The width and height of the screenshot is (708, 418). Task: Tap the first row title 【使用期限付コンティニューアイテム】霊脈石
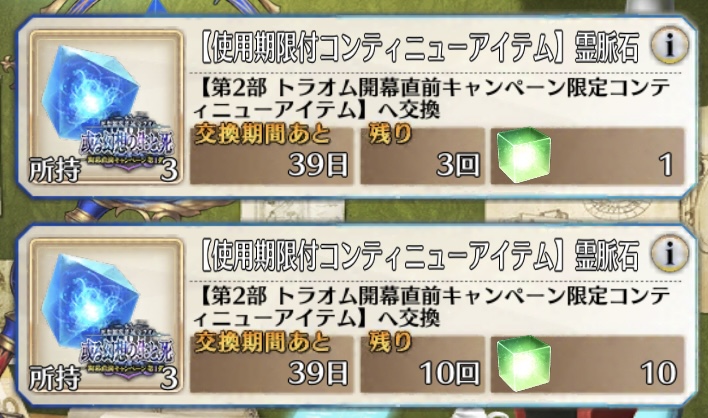[420, 47]
